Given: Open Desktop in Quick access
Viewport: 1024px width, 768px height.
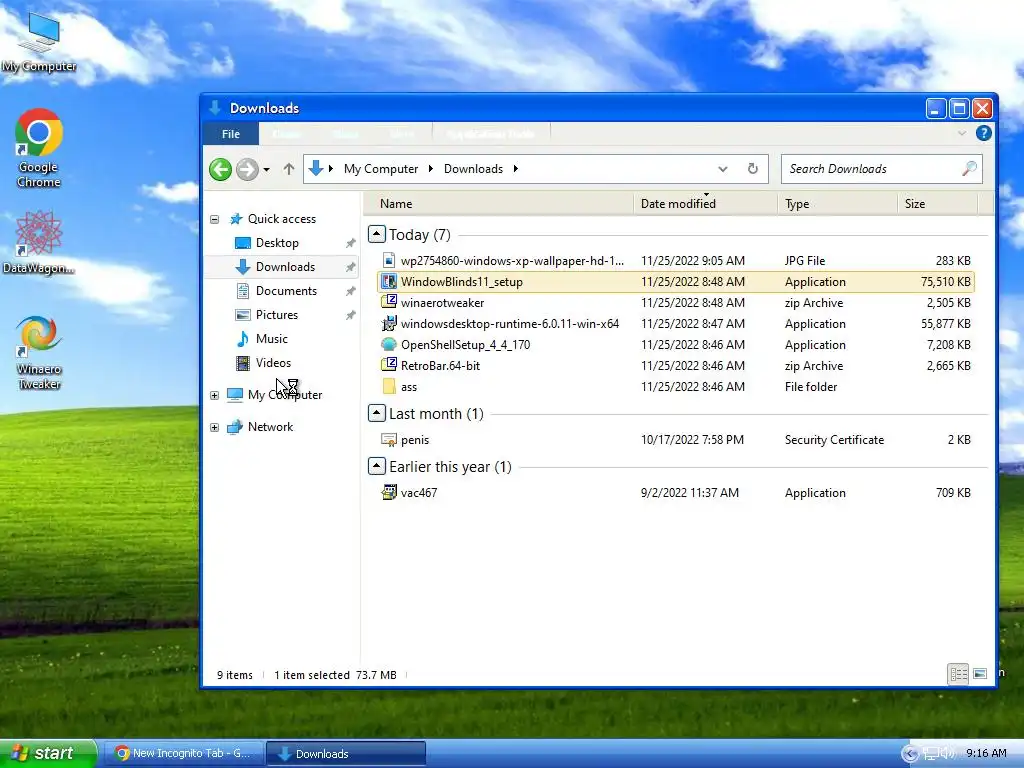Looking at the screenshot, I should (x=277, y=243).
